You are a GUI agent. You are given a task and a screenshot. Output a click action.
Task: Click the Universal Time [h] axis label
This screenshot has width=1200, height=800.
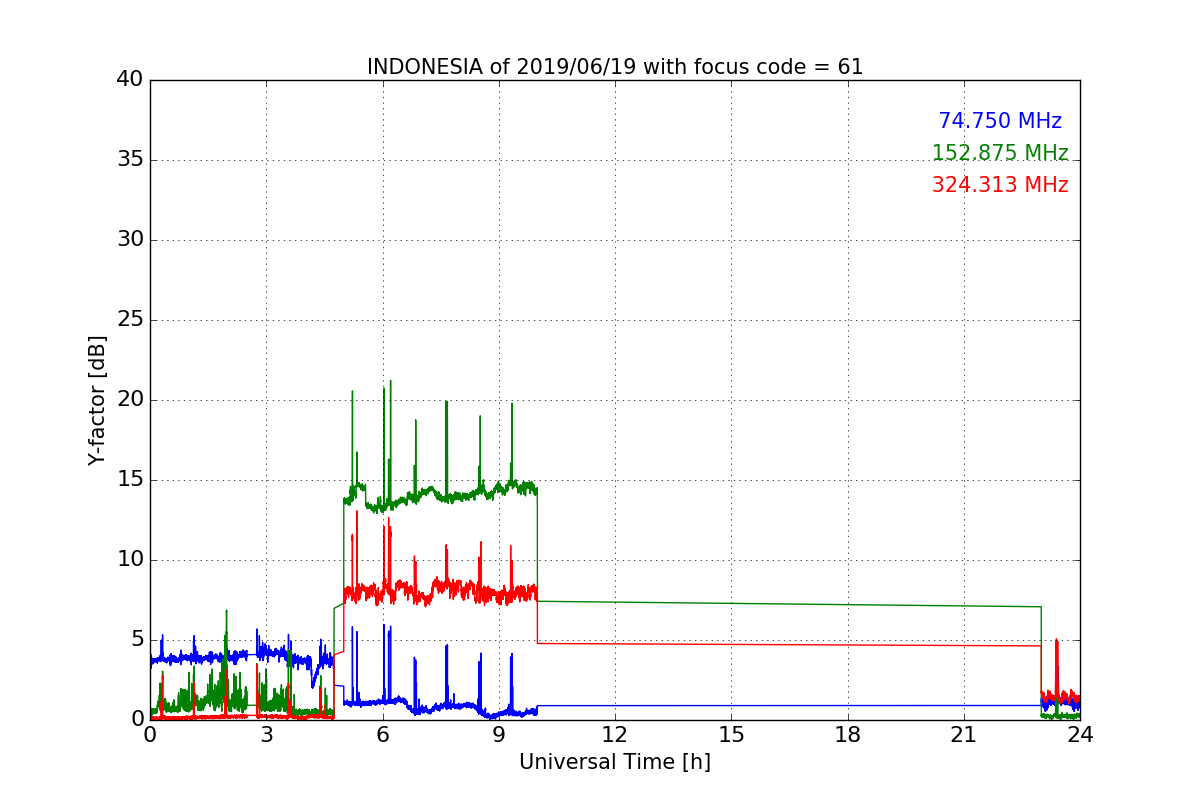point(614,762)
